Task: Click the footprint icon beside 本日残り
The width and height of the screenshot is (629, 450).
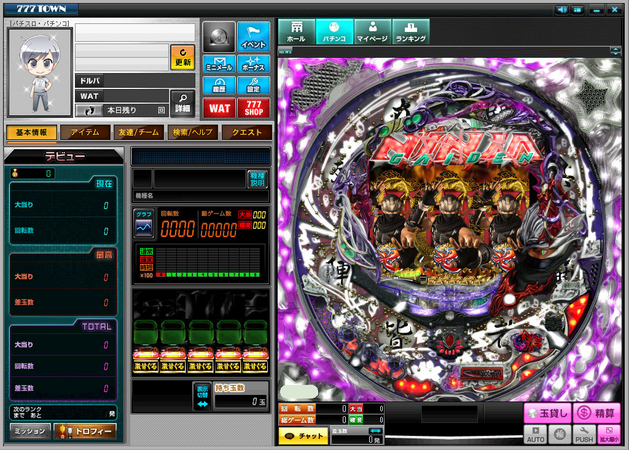Action: tap(87, 110)
